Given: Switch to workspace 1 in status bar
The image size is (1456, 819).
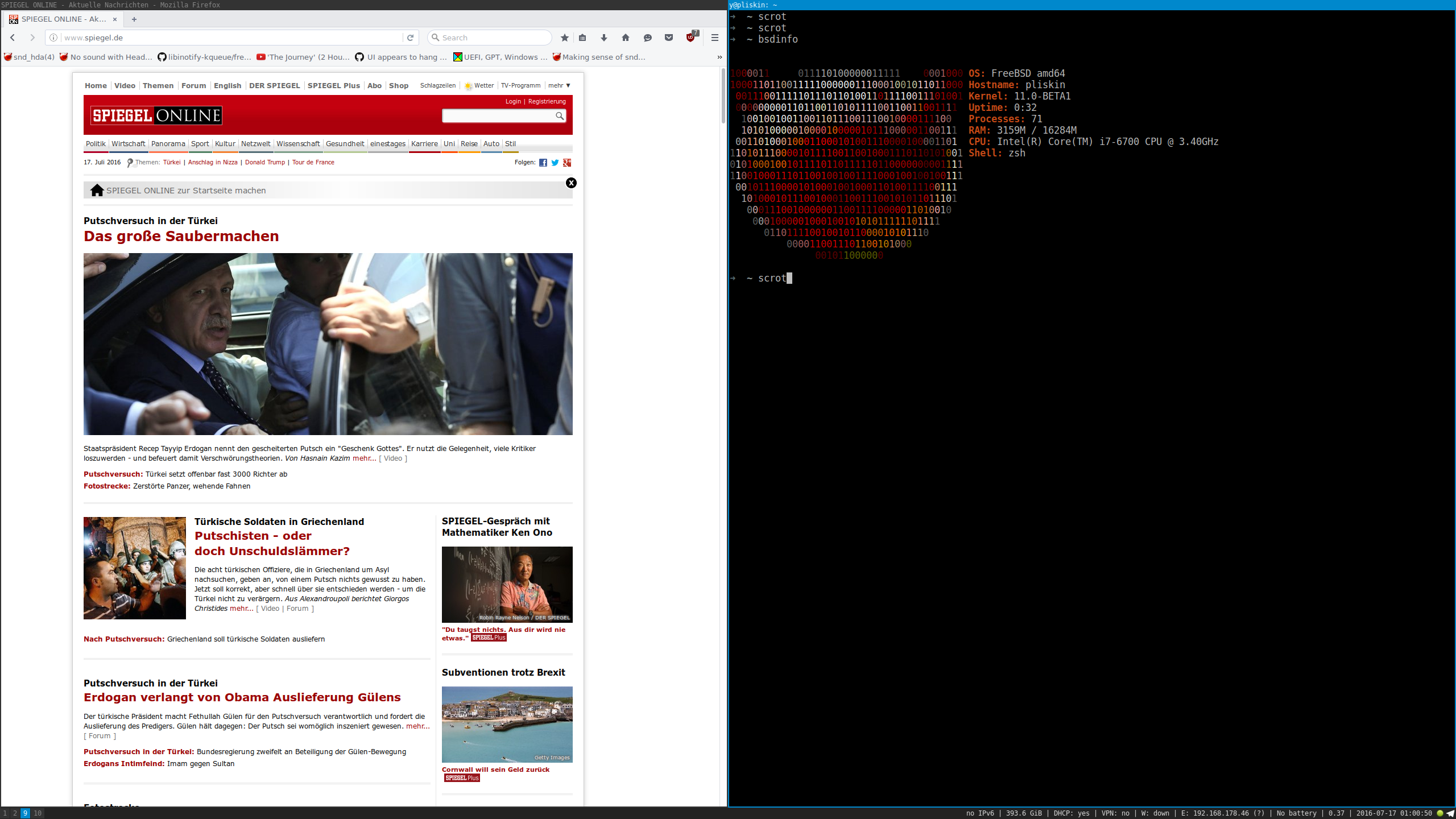Looking at the screenshot, I should (5, 813).
